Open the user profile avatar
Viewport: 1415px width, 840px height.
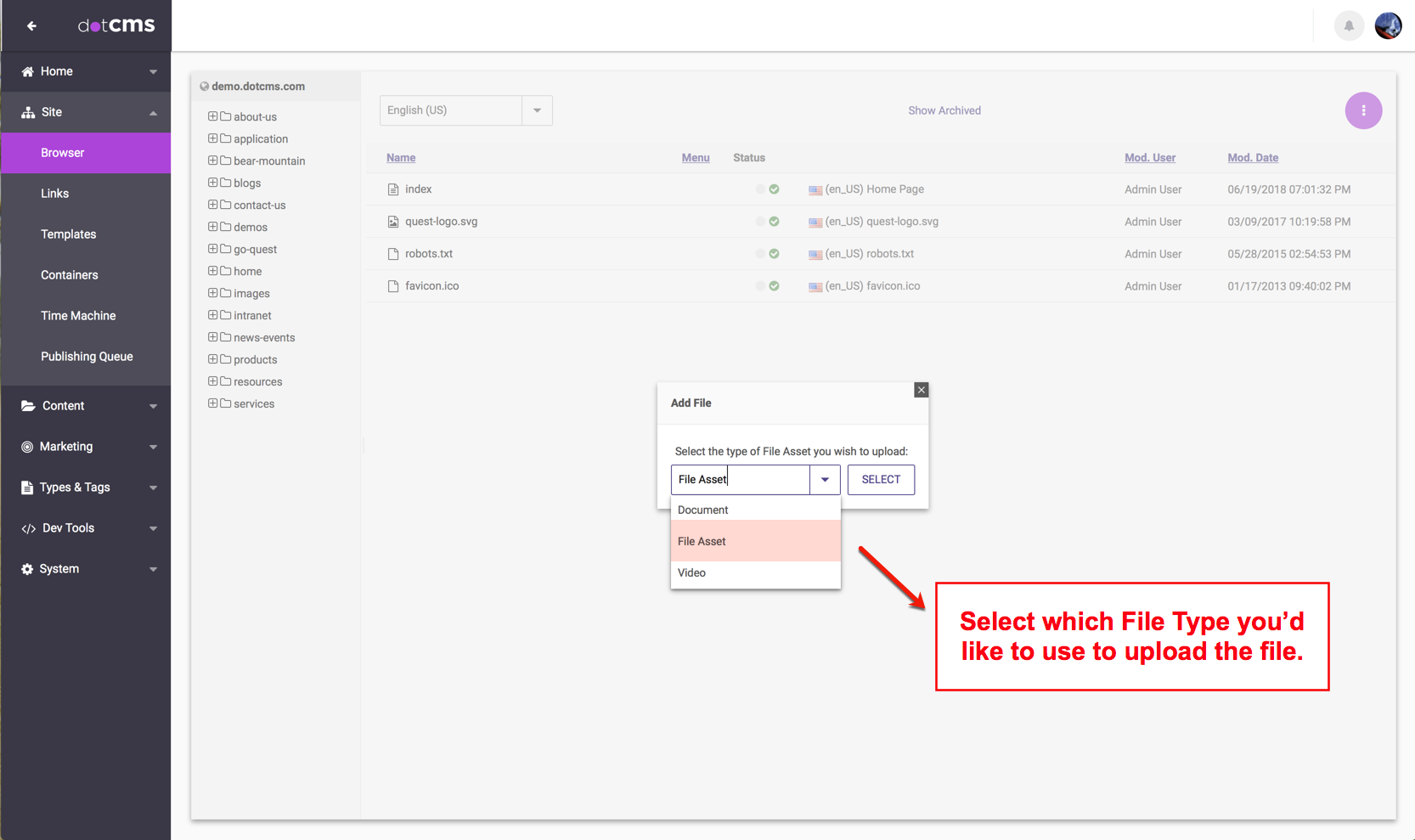pos(1388,25)
